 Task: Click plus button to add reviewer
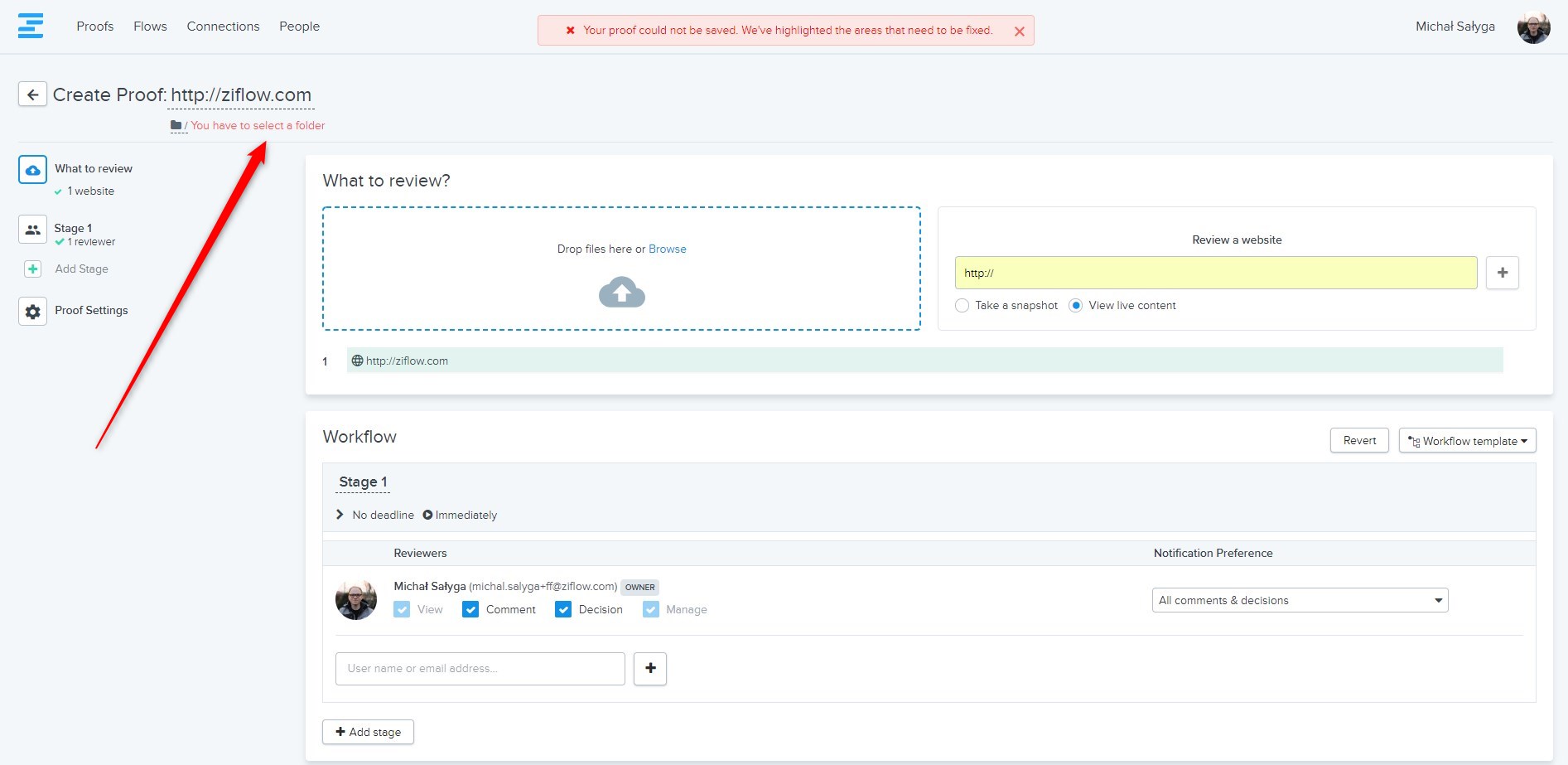(x=650, y=669)
